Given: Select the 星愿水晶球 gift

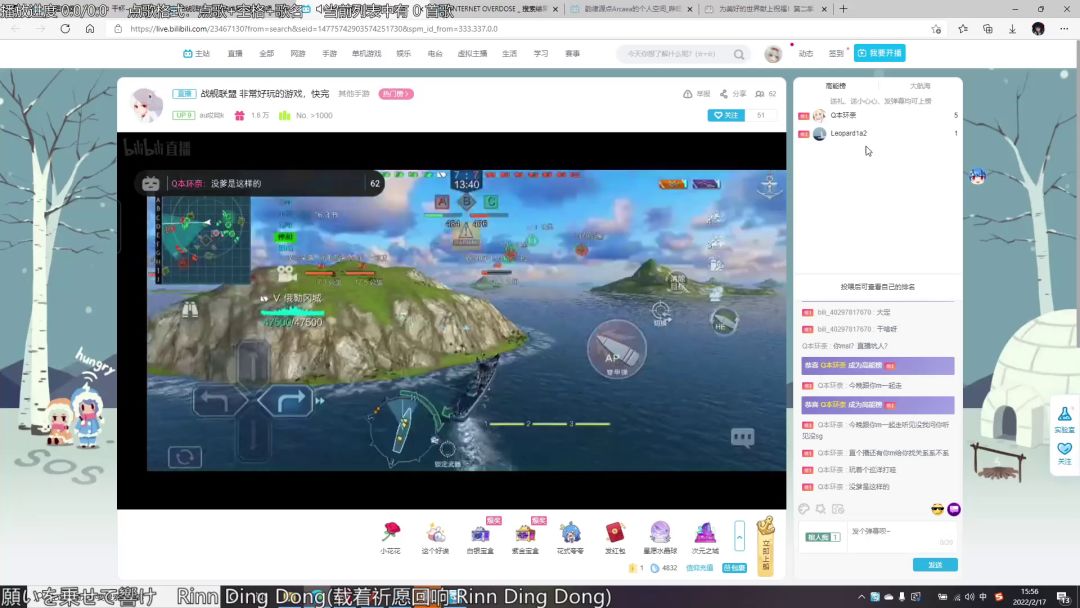Looking at the screenshot, I should click(x=660, y=538).
